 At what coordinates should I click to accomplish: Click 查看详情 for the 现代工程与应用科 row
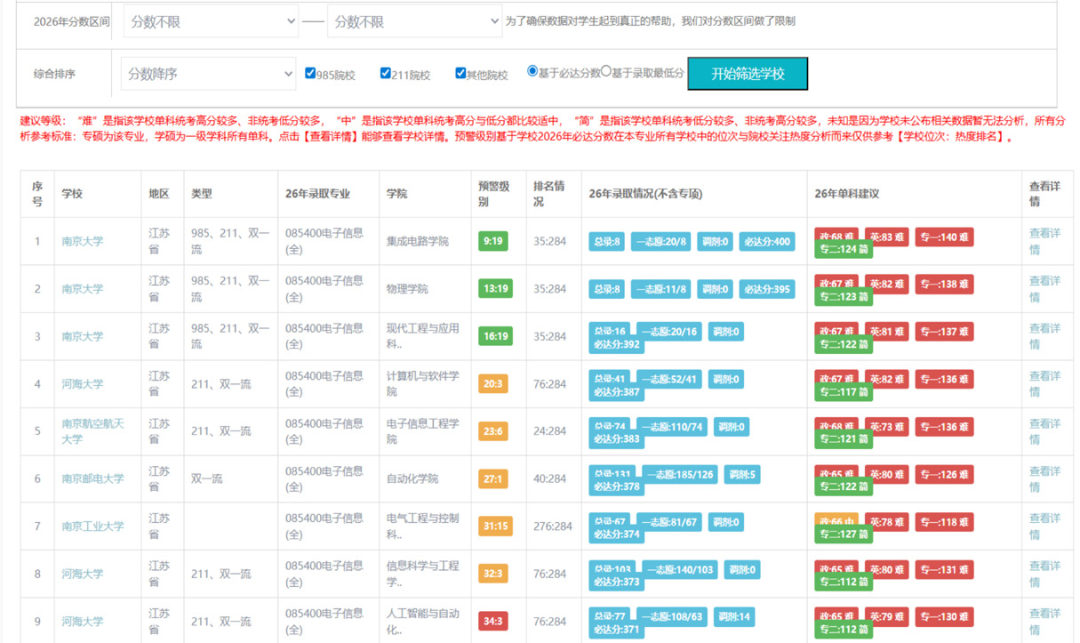coord(1044,337)
